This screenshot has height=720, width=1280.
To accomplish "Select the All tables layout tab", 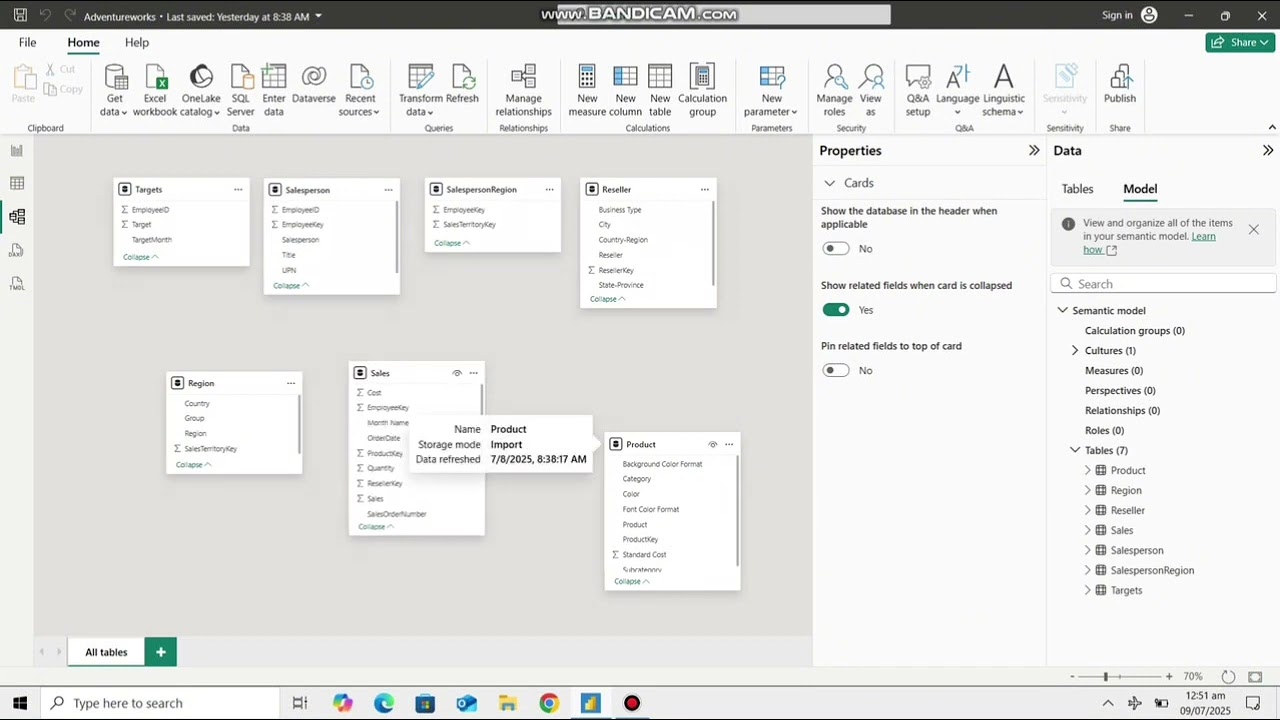I will pyautogui.click(x=106, y=652).
